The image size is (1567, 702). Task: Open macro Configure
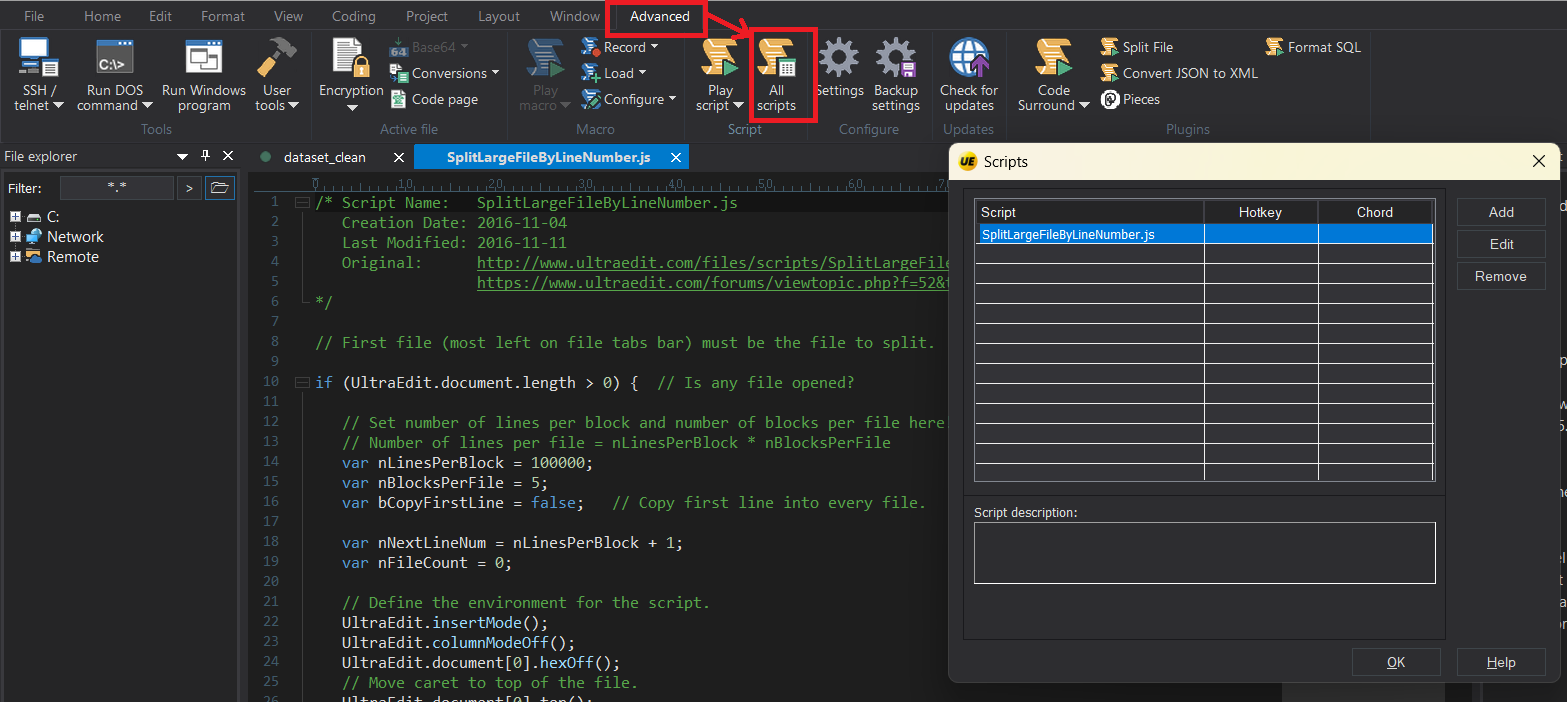click(628, 99)
